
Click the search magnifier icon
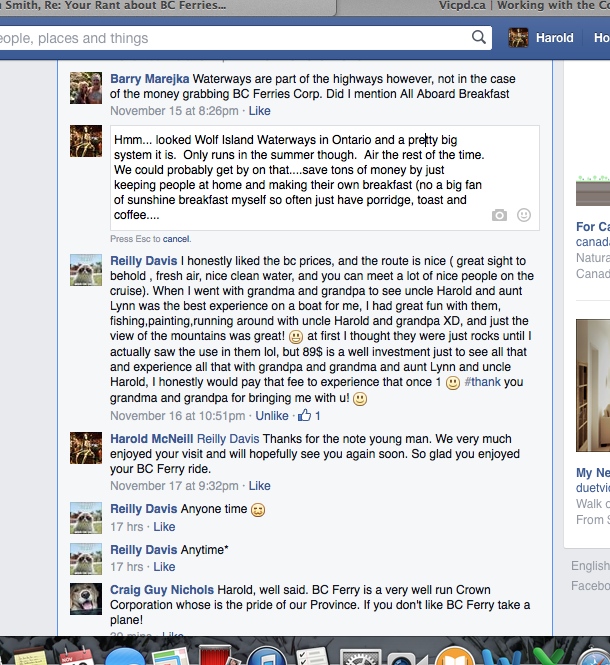pos(479,37)
